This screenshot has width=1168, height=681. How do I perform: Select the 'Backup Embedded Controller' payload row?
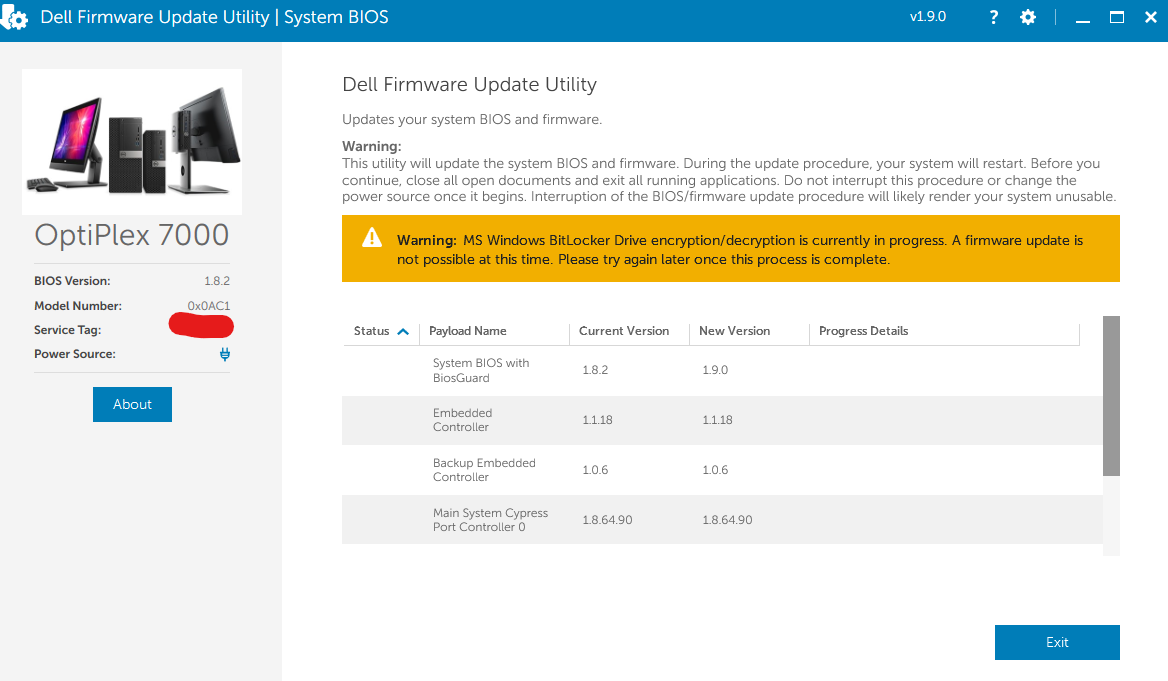(x=723, y=470)
